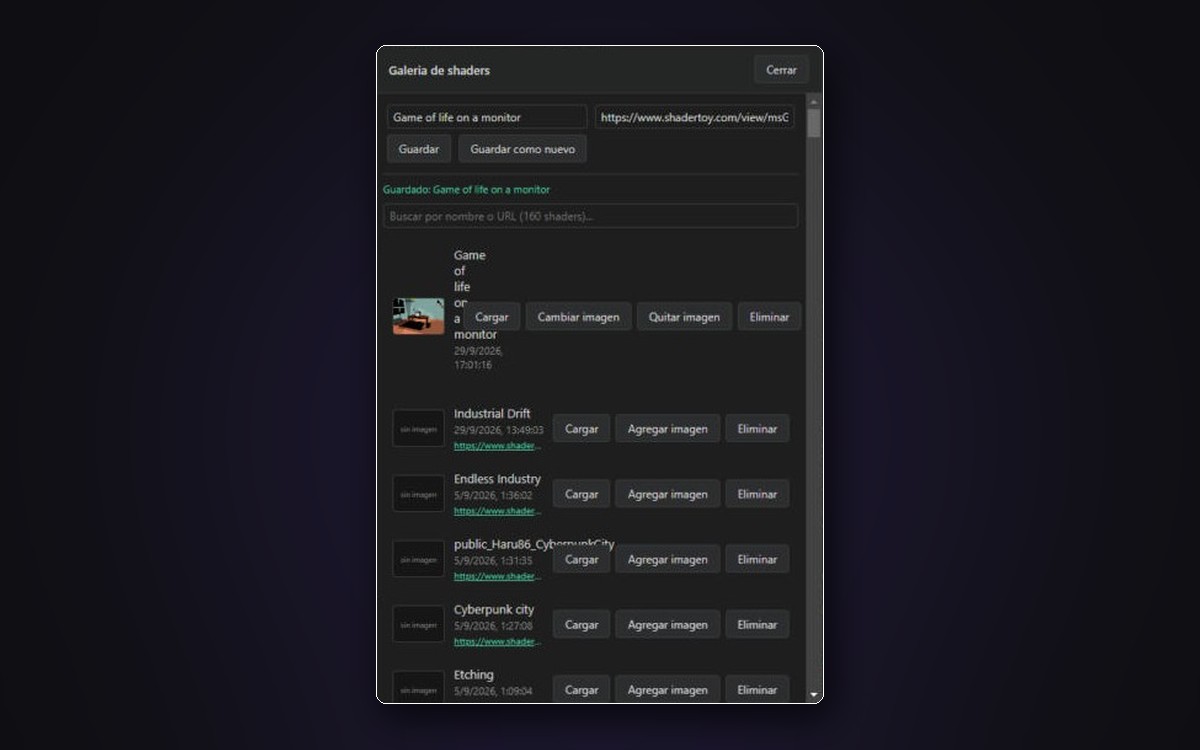Delete the Cyberpunk city shader
Screen dimensions: 1200x750
pyautogui.click(x=757, y=625)
